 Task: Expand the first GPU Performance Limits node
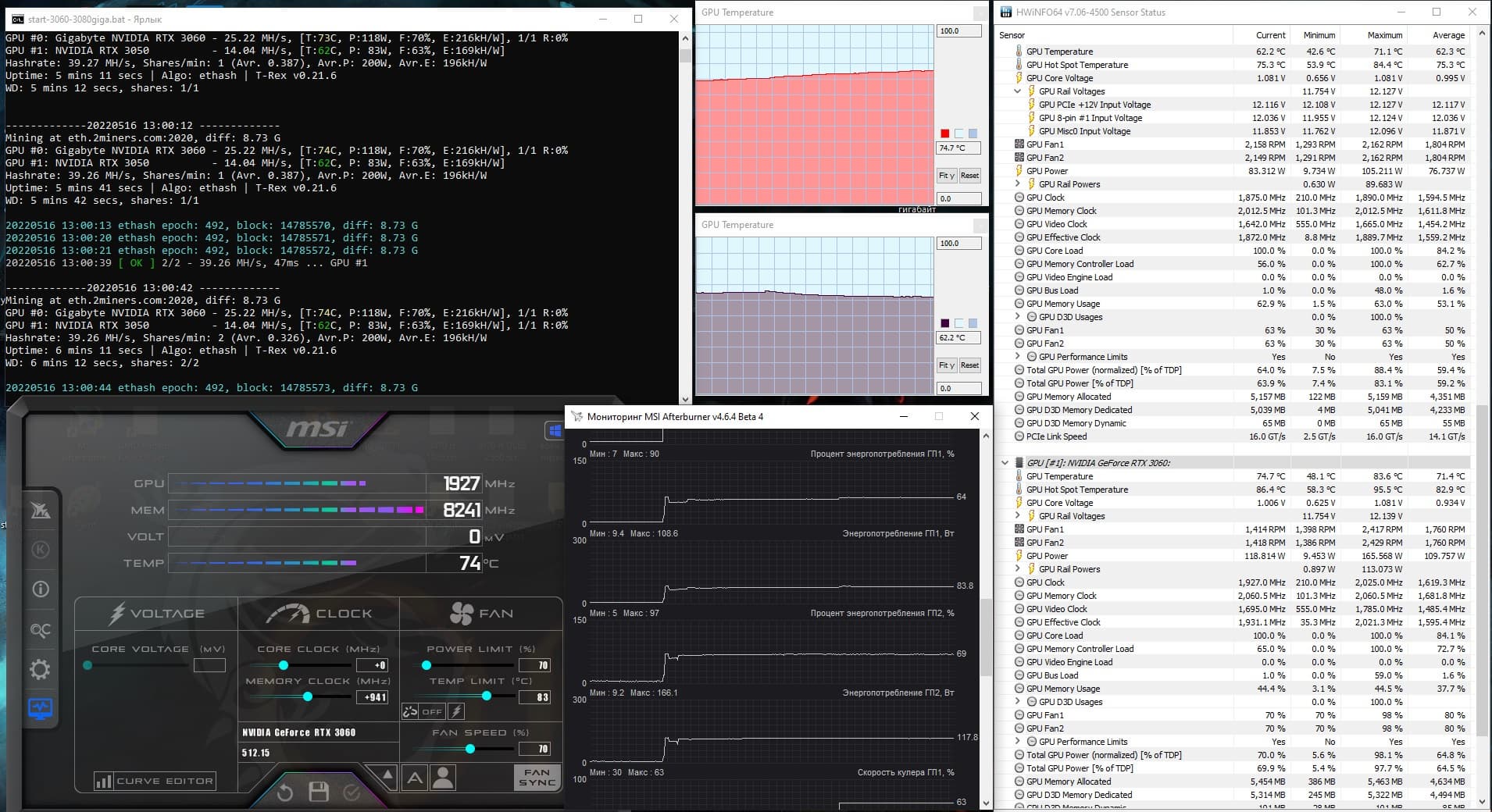(x=1017, y=357)
